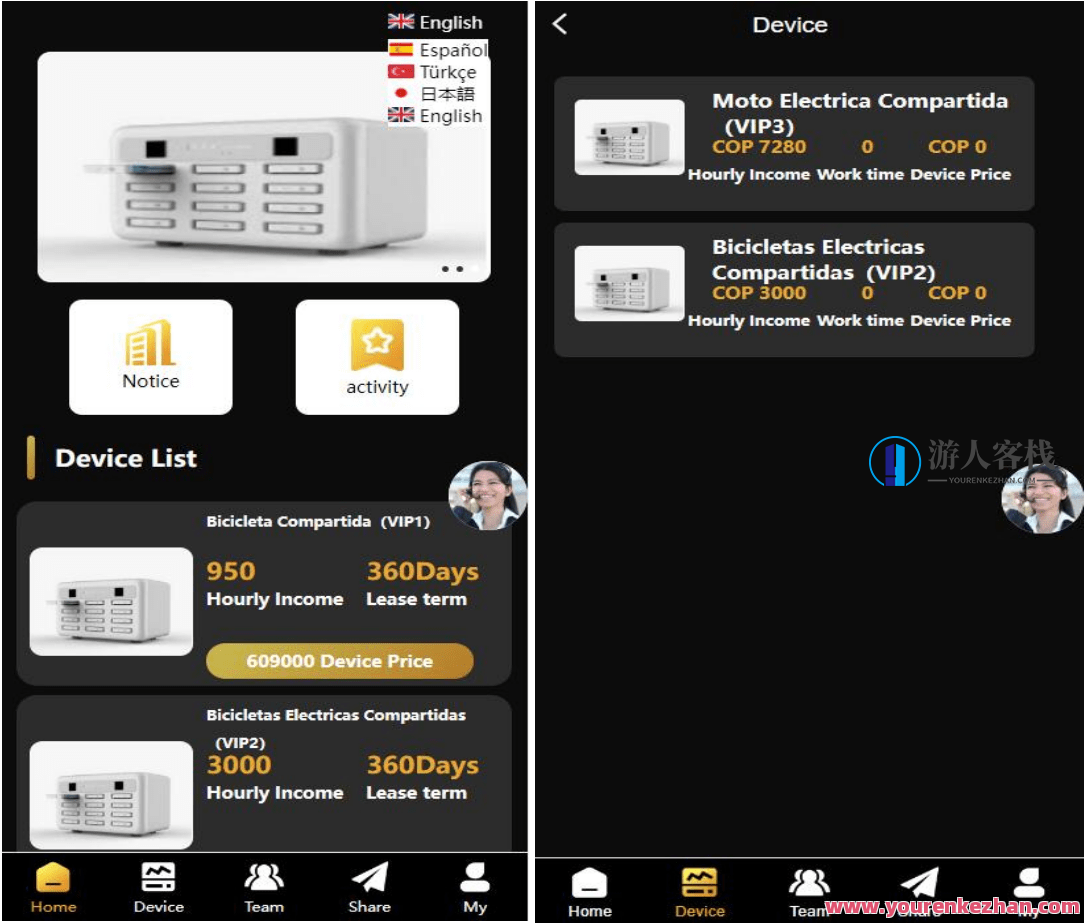The height and width of the screenshot is (923, 1085).
Task: Open customer service avatar beside Device List
Action: coord(487,495)
